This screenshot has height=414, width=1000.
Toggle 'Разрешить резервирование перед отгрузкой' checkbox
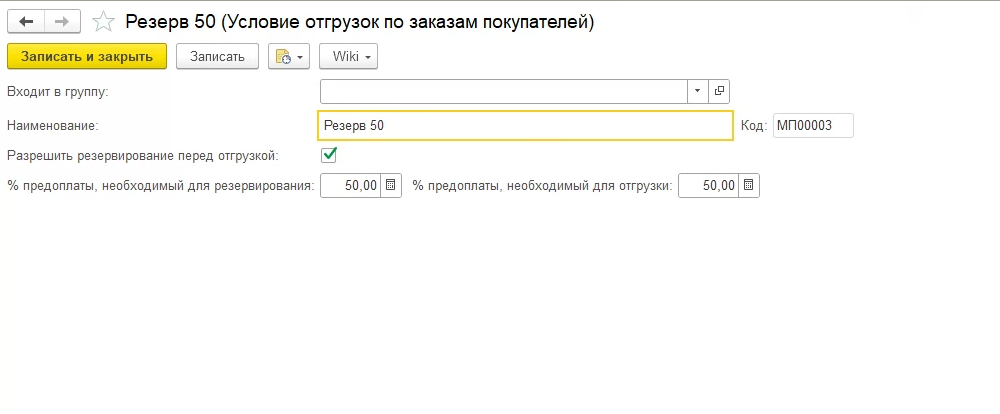[x=329, y=155]
